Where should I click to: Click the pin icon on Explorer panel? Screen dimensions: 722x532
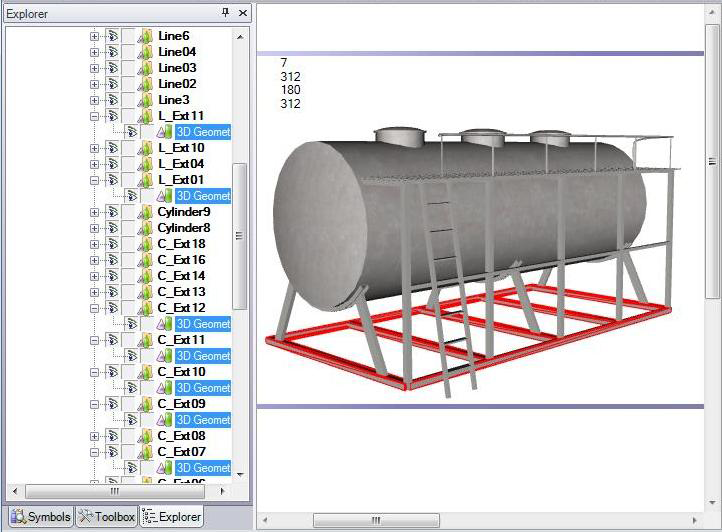225,13
